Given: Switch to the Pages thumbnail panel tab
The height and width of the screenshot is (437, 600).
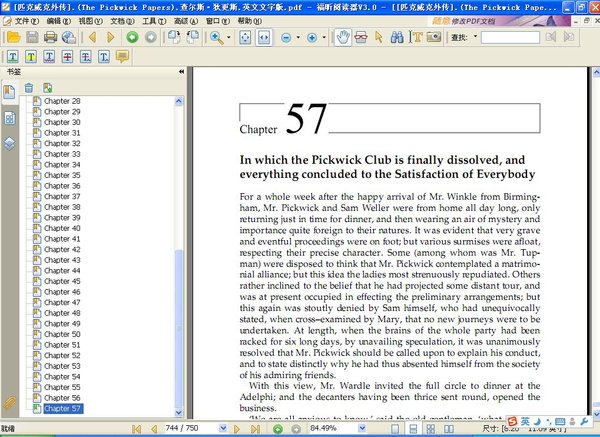Looking at the screenshot, I should point(10,119).
